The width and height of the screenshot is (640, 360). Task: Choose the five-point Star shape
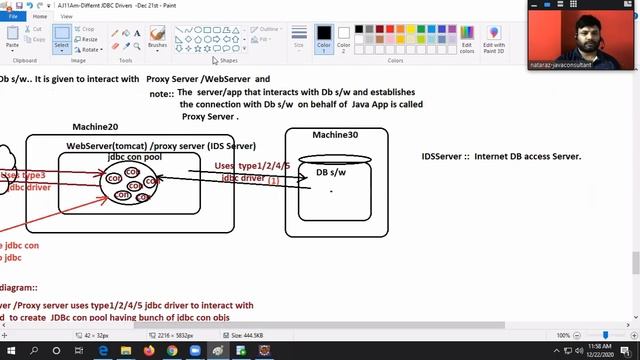pos(198,49)
